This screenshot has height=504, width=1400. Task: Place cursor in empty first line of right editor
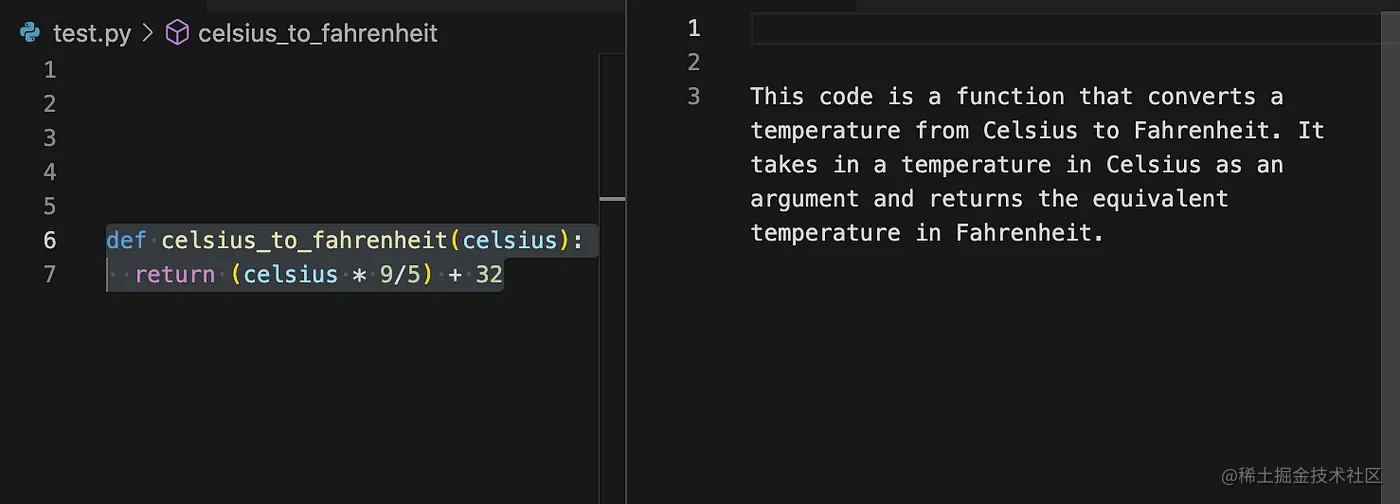coord(1074,28)
